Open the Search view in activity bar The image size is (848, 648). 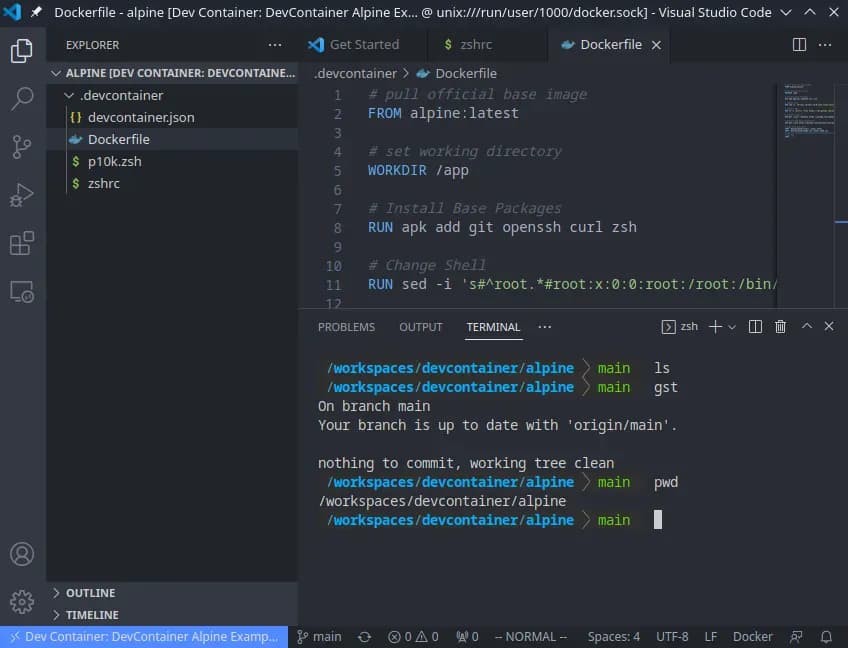coord(22,98)
